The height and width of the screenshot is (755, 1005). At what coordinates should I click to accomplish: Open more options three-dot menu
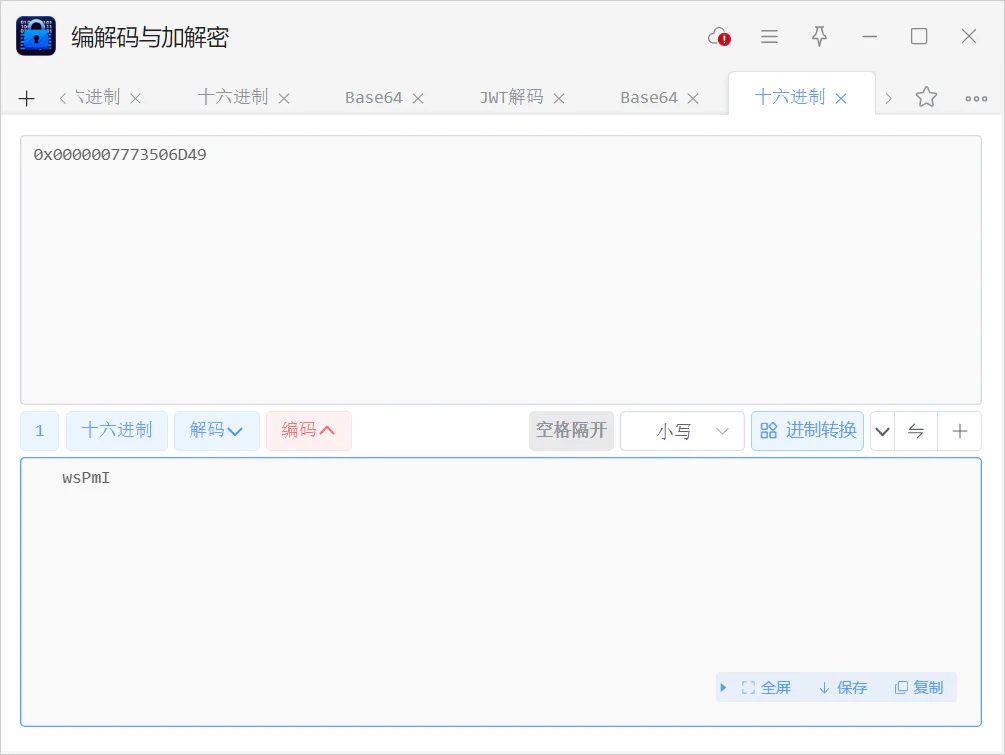tap(976, 99)
